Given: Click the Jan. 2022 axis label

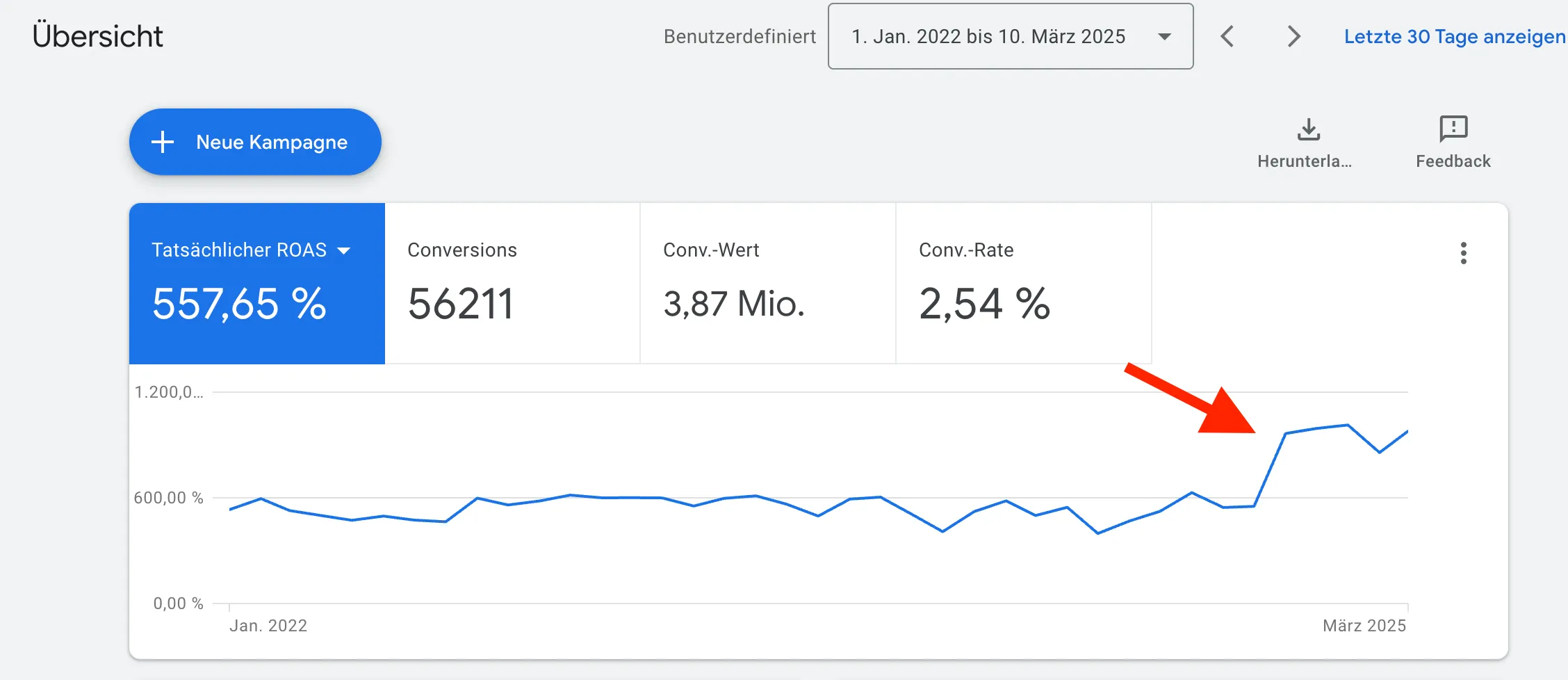Looking at the screenshot, I should point(268,626).
